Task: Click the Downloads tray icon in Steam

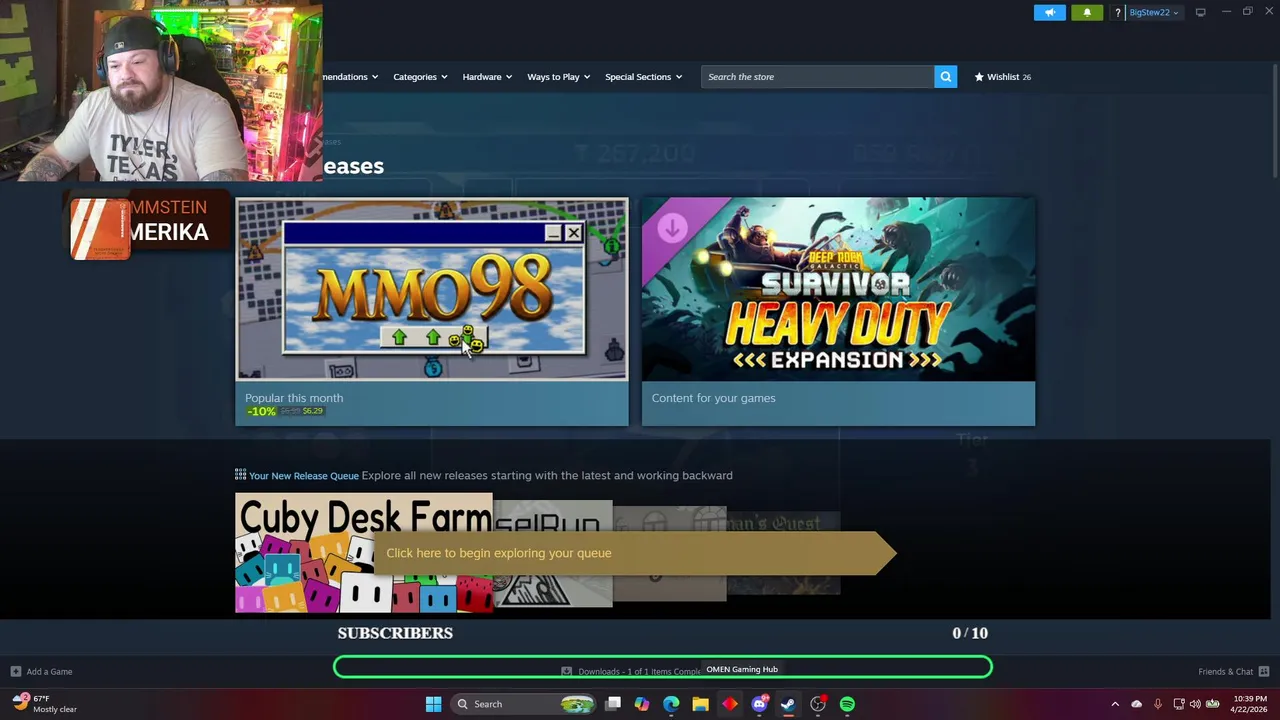Action: click(566, 672)
